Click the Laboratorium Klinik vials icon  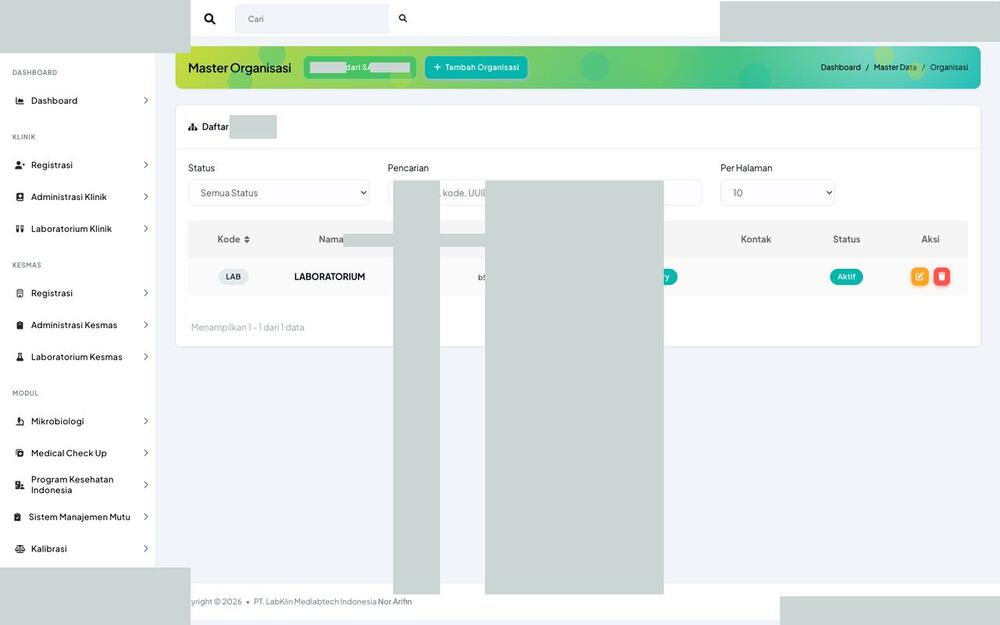pos(20,229)
